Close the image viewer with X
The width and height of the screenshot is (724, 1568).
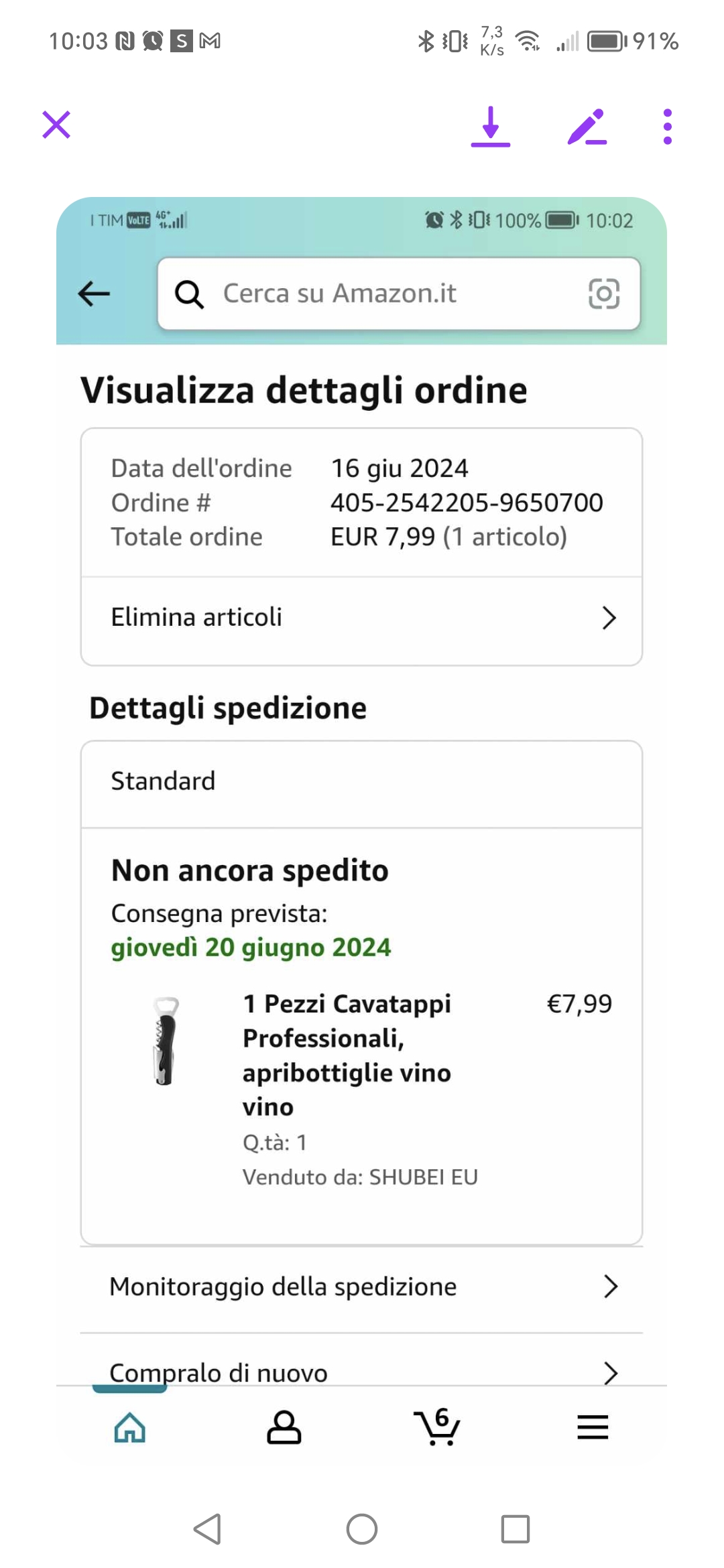(56, 125)
